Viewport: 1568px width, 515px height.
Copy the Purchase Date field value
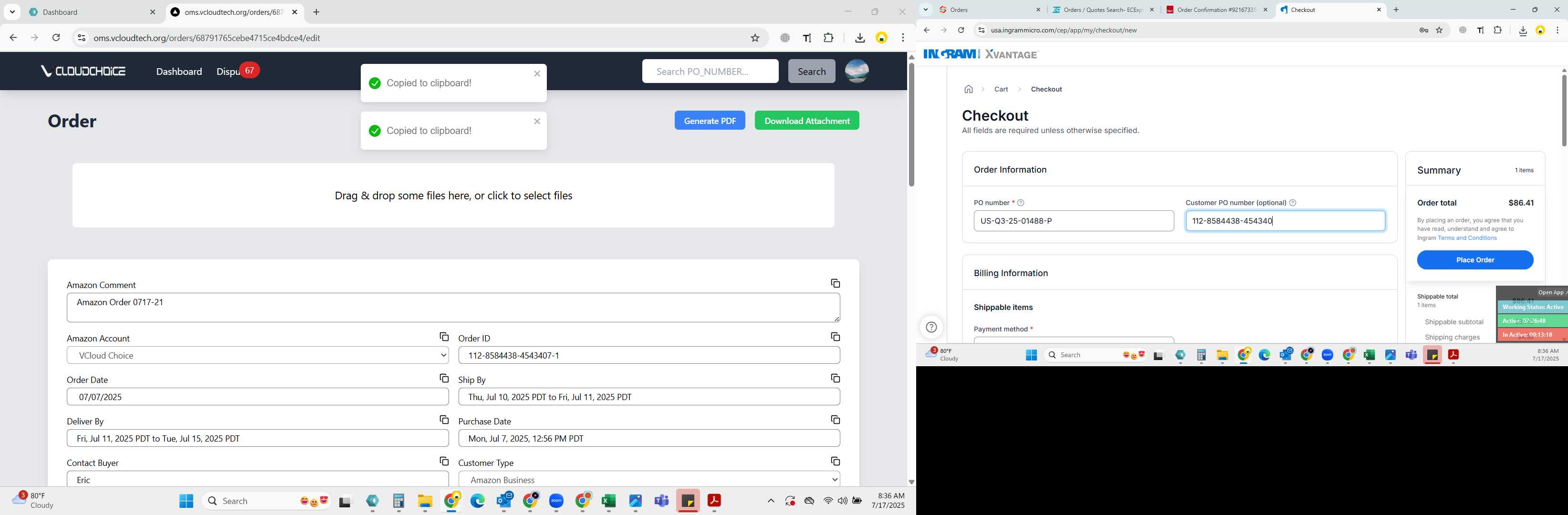tap(835, 420)
